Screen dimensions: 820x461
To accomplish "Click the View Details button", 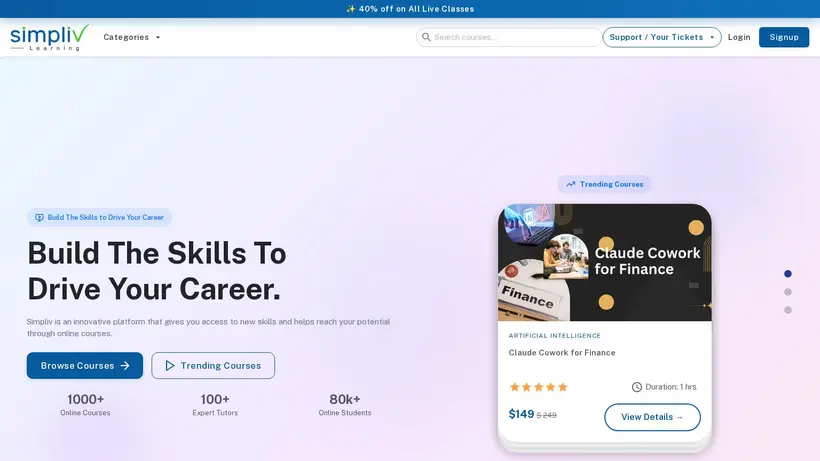I will [x=652, y=417].
